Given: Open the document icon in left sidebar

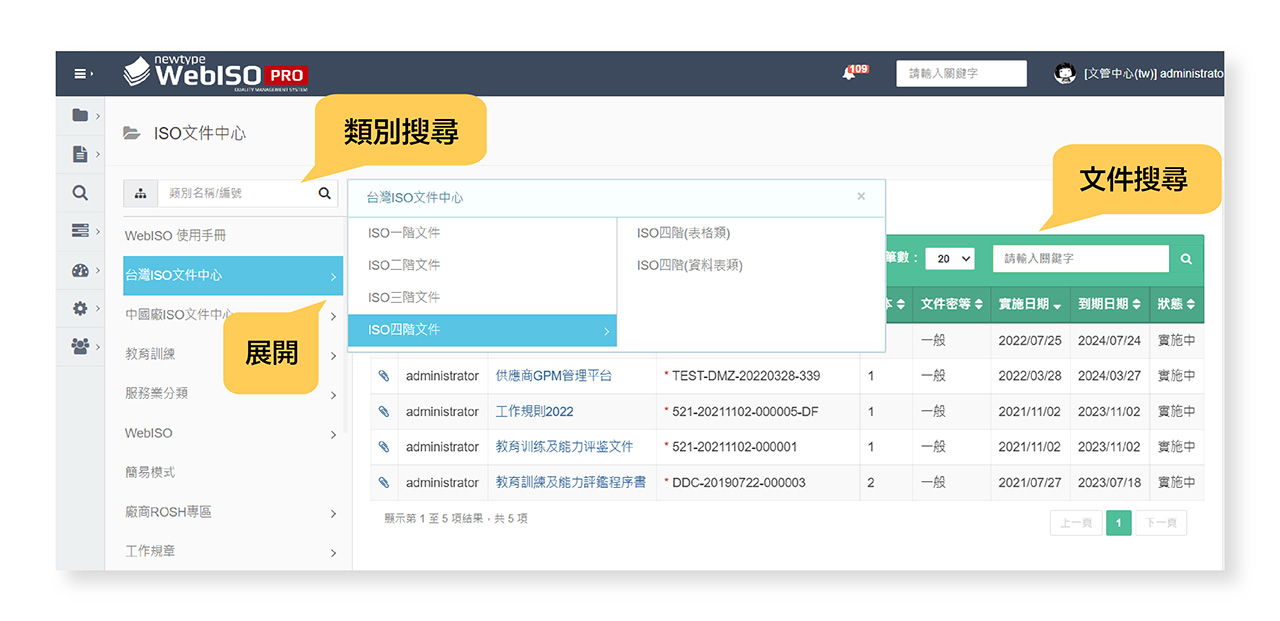Looking at the screenshot, I should 80,154.
